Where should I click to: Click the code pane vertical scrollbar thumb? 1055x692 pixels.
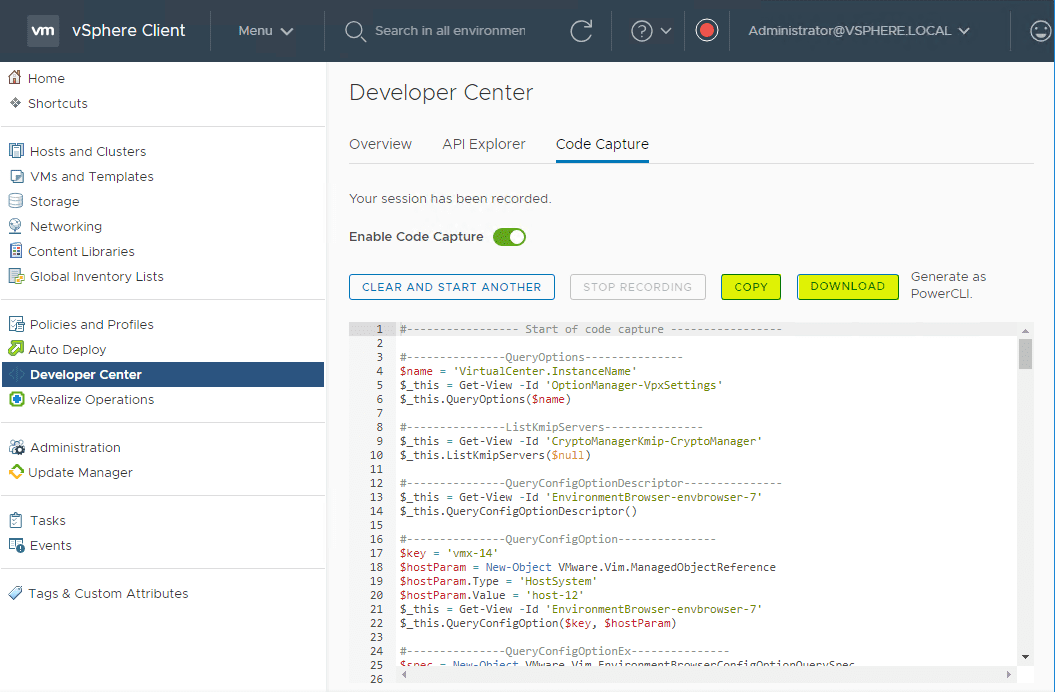point(1025,354)
